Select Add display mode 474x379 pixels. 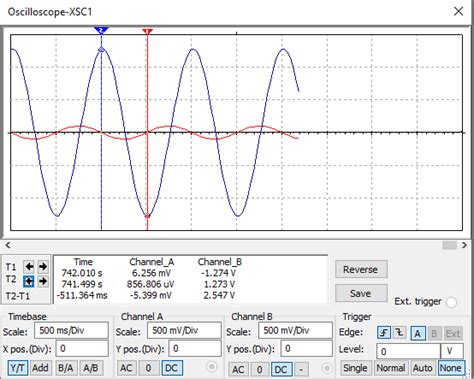point(40,368)
